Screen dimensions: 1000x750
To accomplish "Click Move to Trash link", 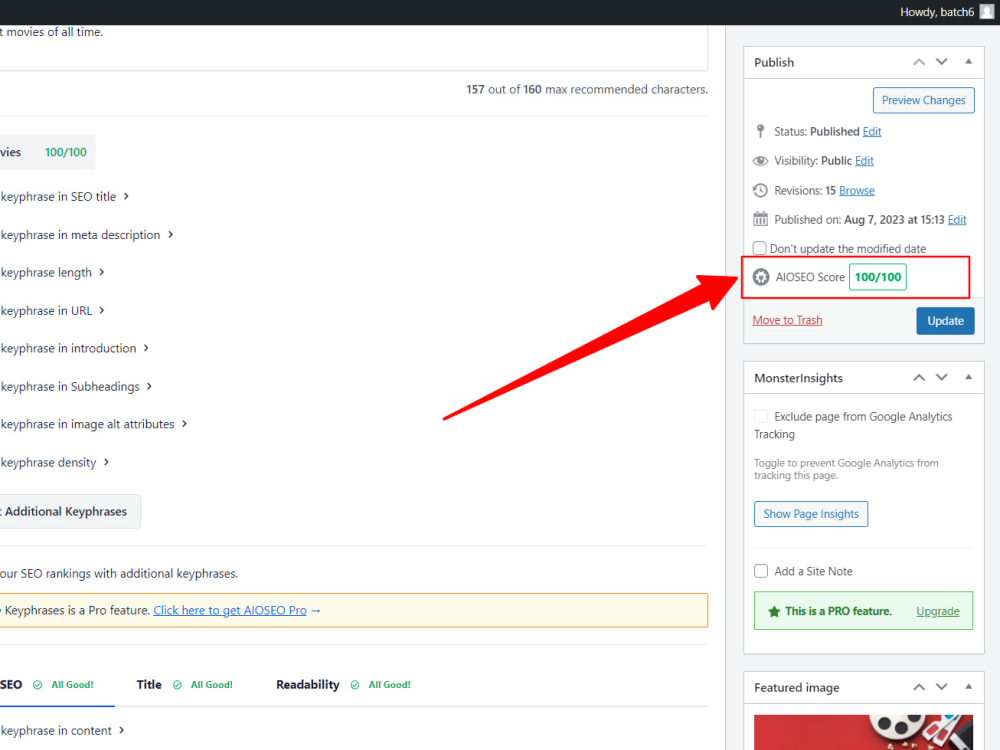I will (787, 320).
